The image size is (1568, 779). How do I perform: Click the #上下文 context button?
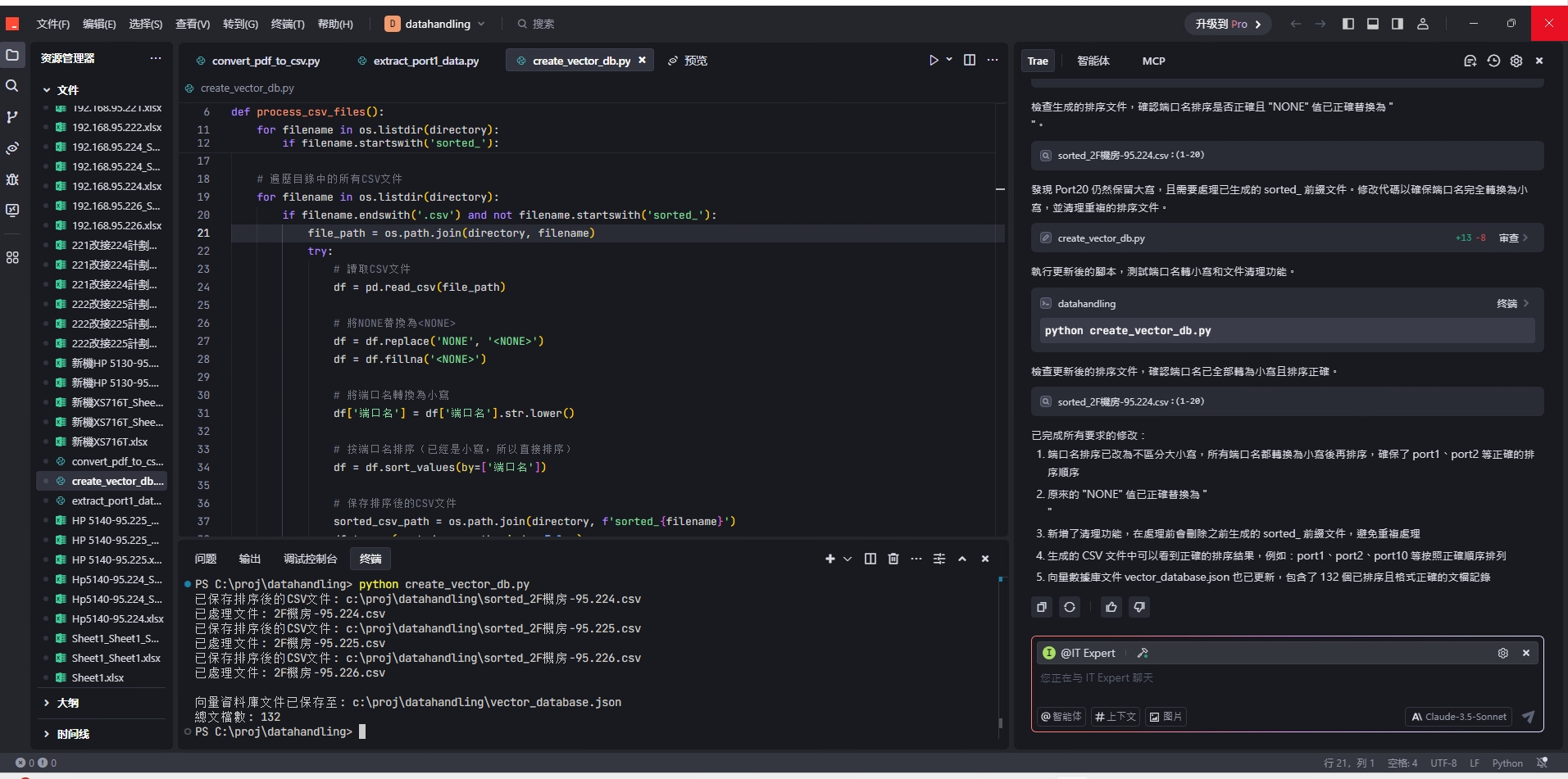coord(1116,717)
